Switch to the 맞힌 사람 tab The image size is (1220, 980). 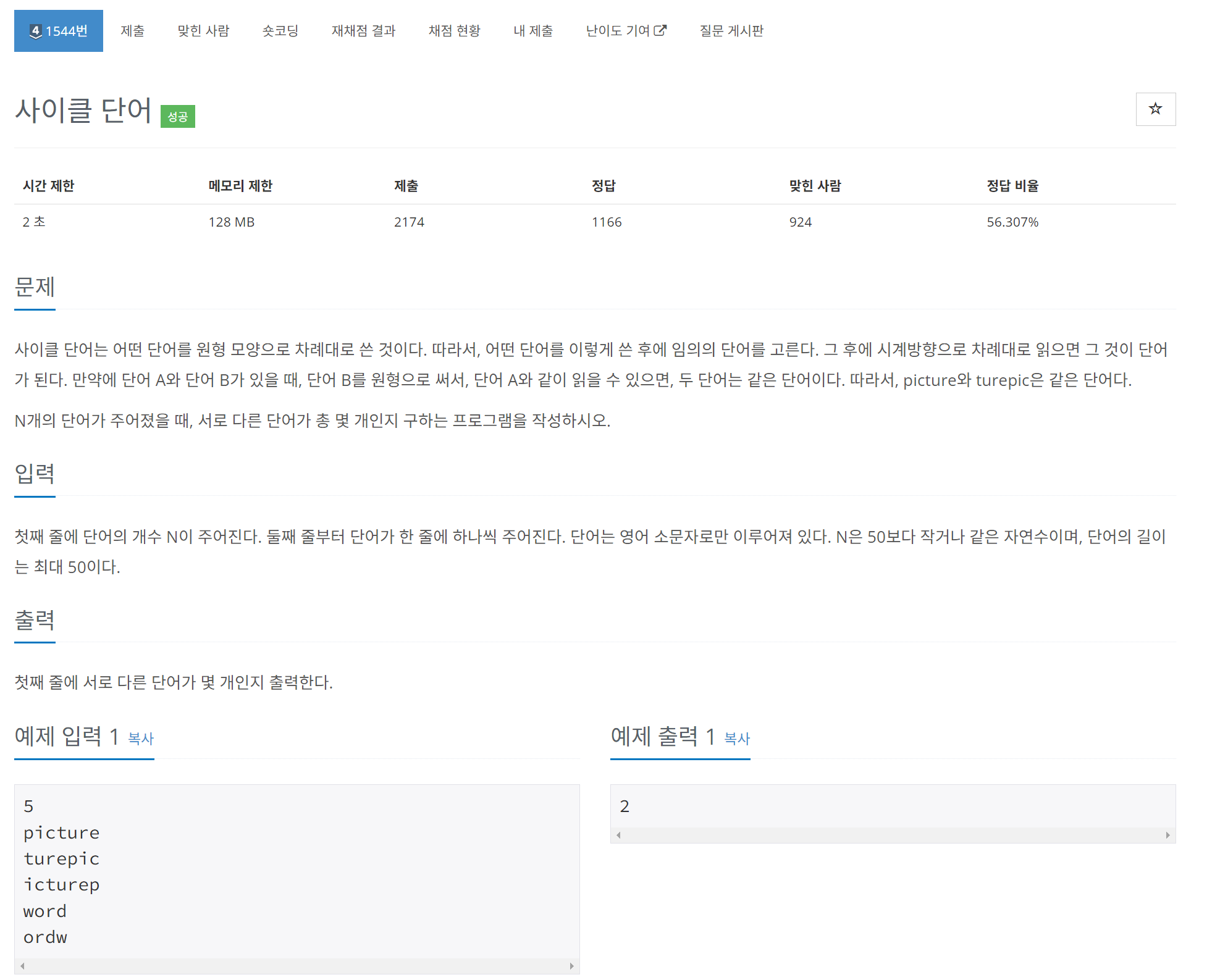pyautogui.click(x=203, y=31)
